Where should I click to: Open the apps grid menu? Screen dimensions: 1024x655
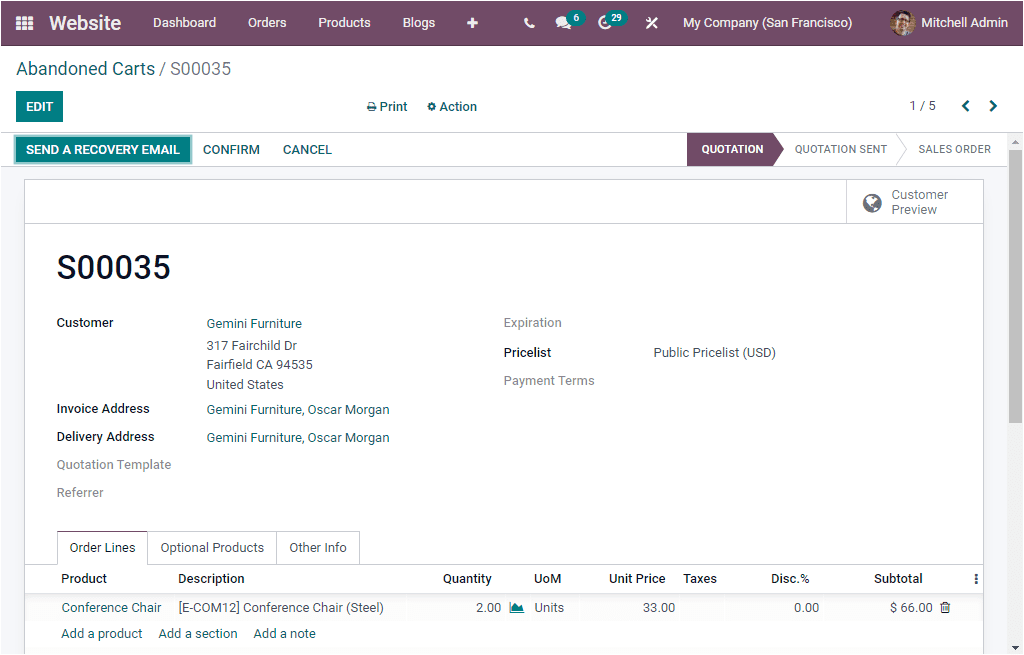23,23
